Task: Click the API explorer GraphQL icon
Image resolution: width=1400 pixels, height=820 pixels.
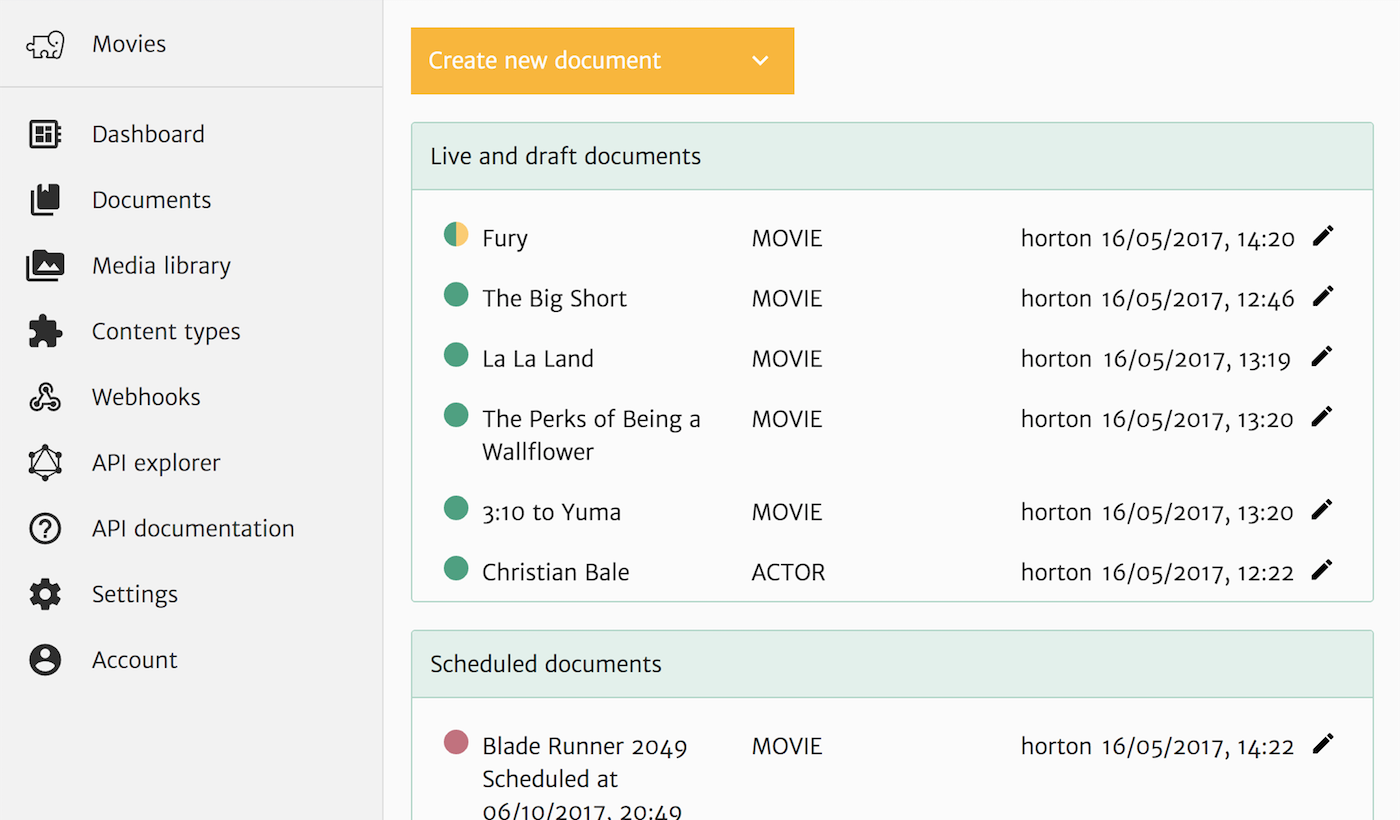Action: tap(45, 463)
